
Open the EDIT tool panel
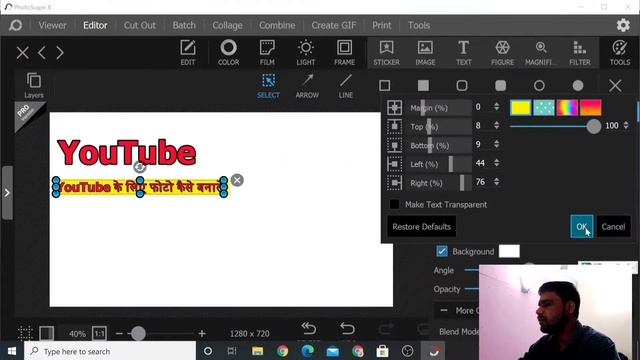188,53
